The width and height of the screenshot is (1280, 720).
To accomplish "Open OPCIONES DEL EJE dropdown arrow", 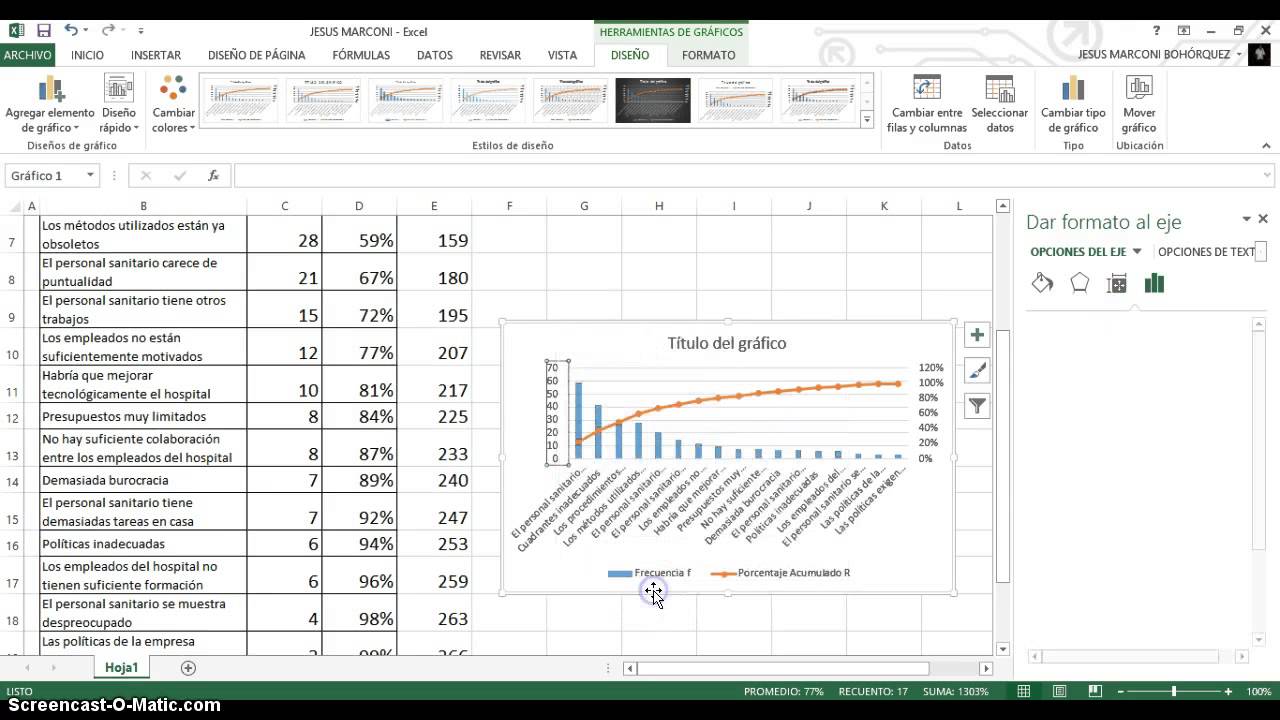I will coord(1137,252).
